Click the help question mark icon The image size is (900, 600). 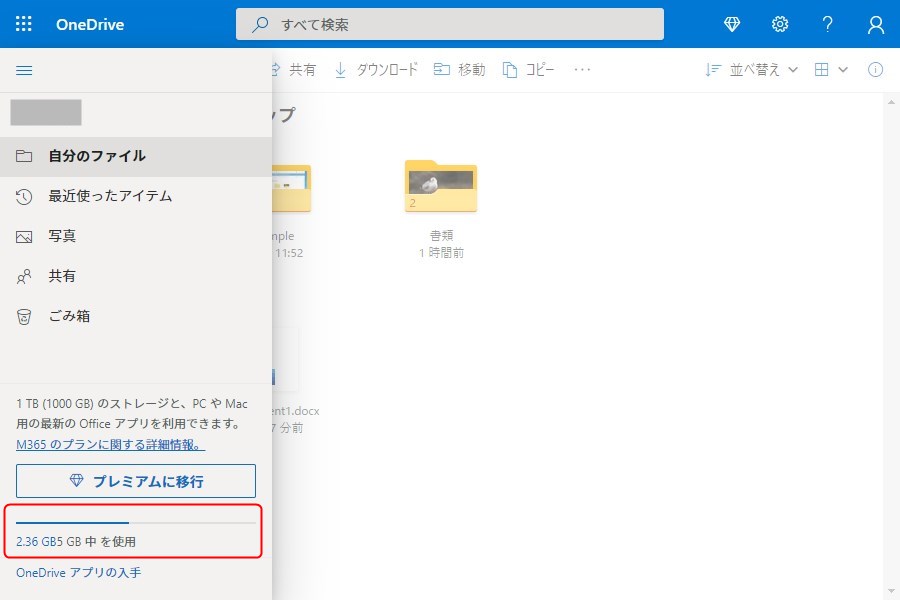pyautogui.click(x=828, y=24)
